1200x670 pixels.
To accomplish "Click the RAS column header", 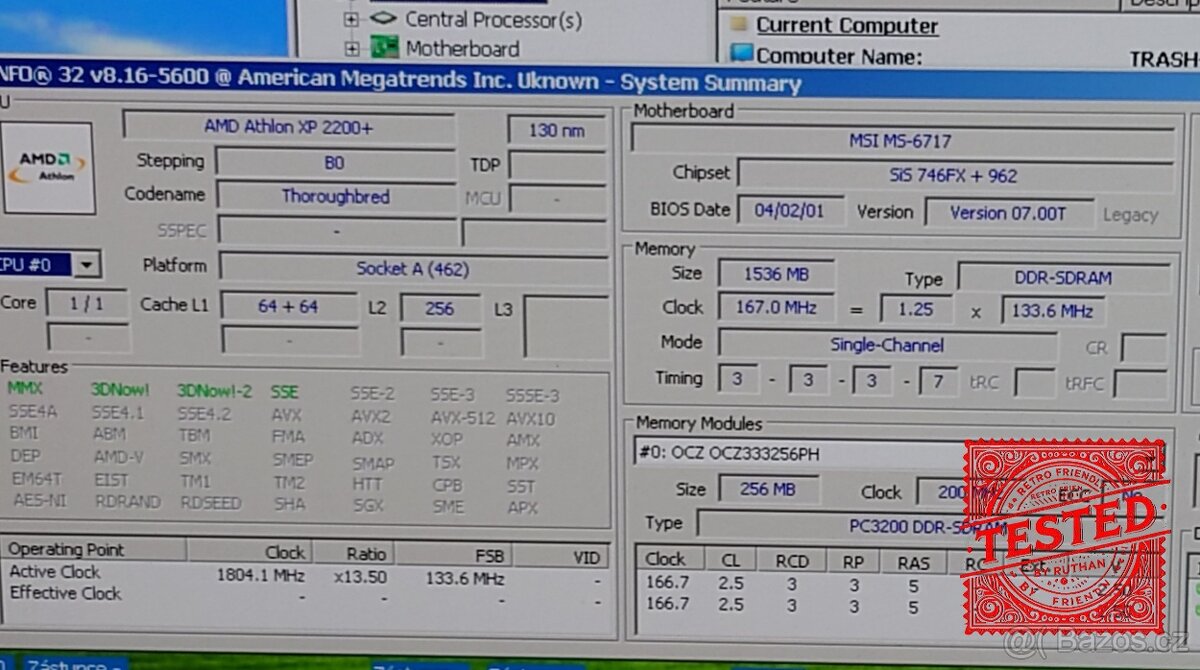I will 912,562.
